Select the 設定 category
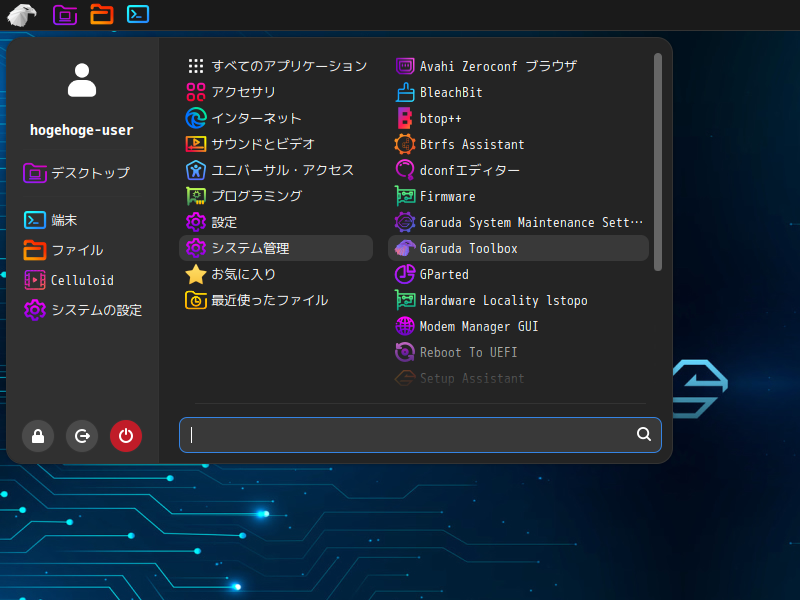 (x=276, y=222)
